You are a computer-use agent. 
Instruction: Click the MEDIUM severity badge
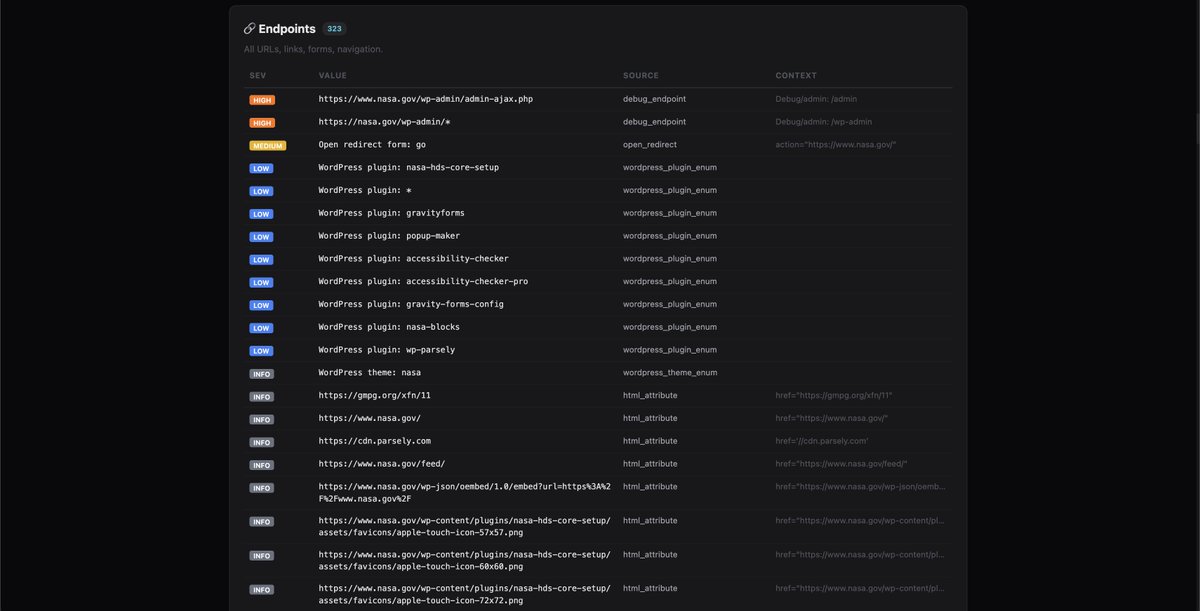click(268, 146)
